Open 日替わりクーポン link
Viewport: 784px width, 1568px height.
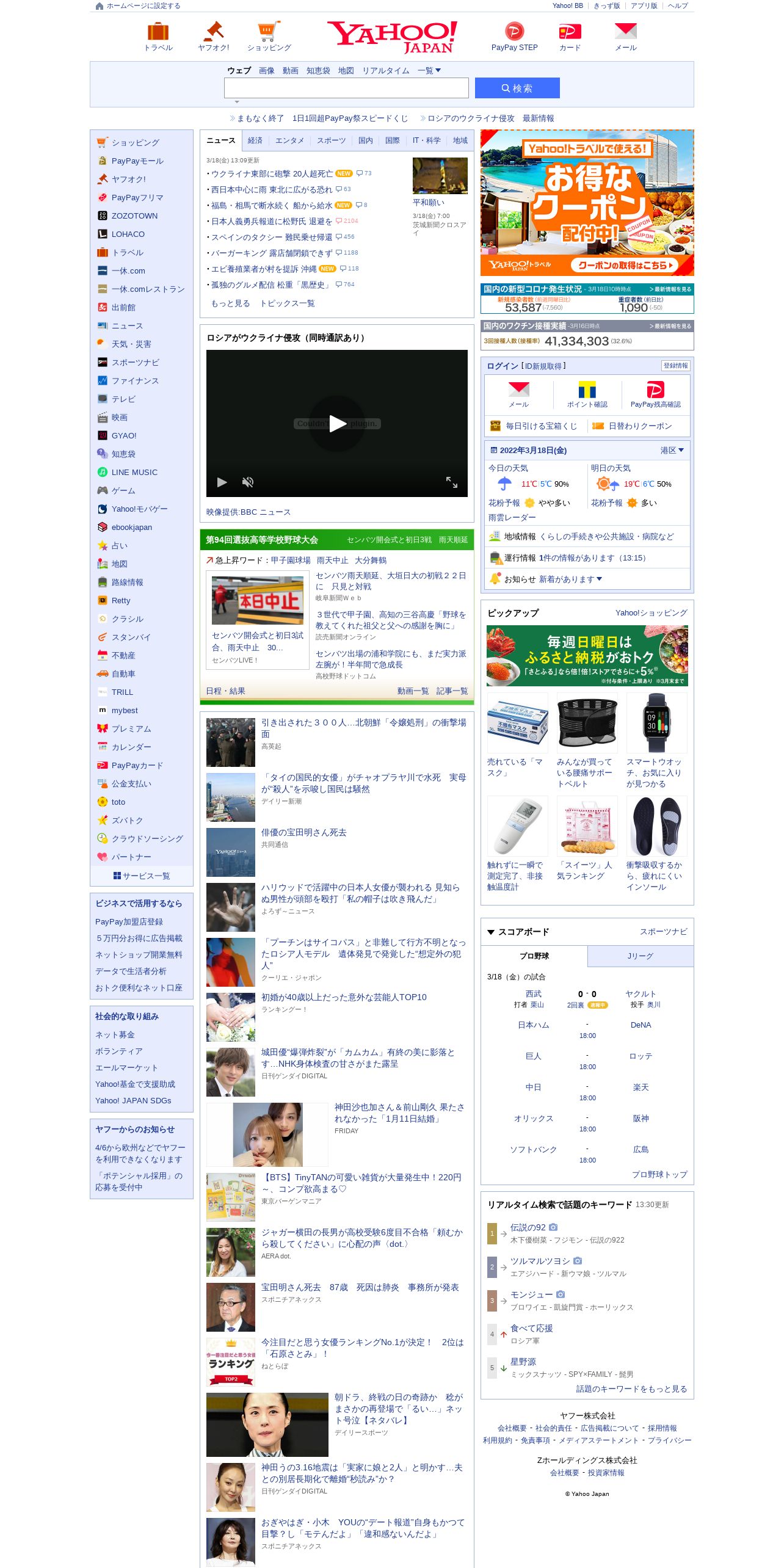click(640, 426)
